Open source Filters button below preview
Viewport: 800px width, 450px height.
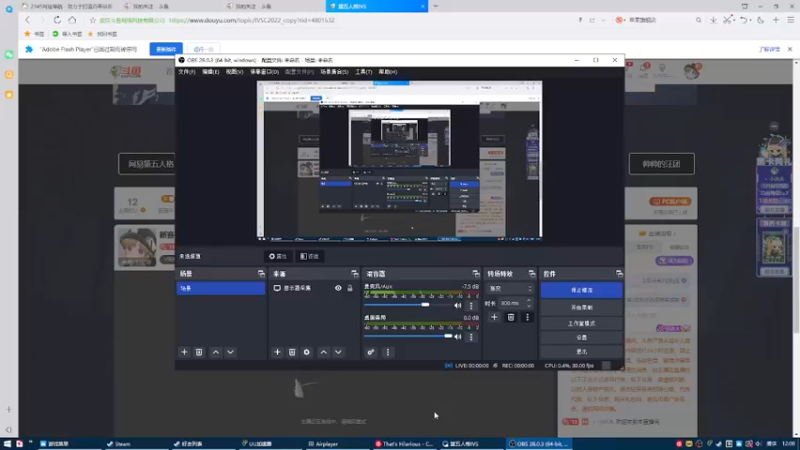pos(310,256)
